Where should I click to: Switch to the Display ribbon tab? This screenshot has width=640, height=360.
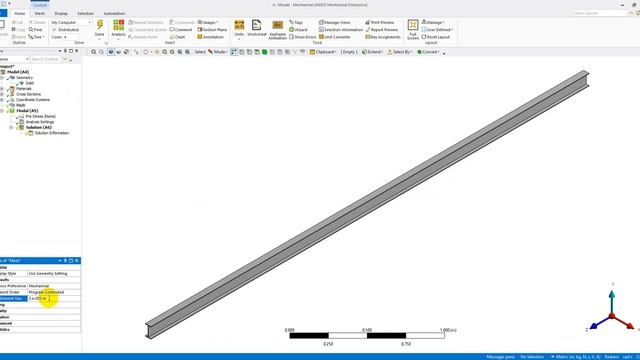click(61, 13)
